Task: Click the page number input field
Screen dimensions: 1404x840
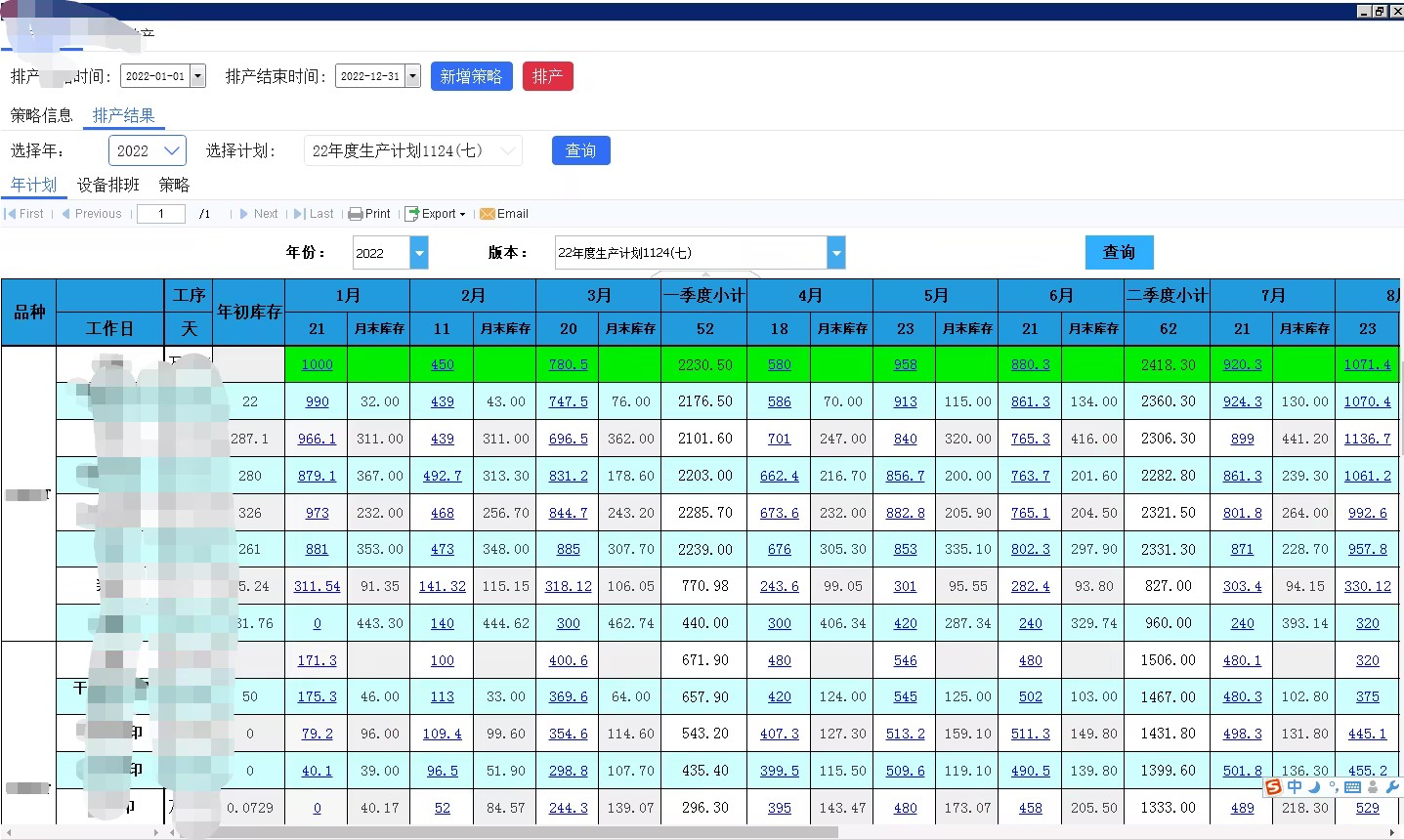Action: click(161, 214)
